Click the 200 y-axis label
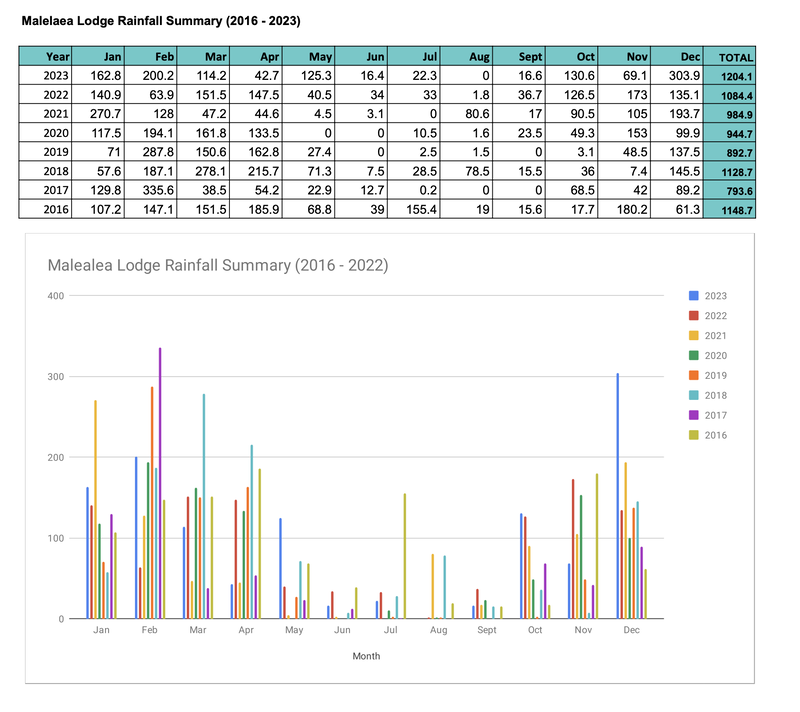 [x=56, y=457]
